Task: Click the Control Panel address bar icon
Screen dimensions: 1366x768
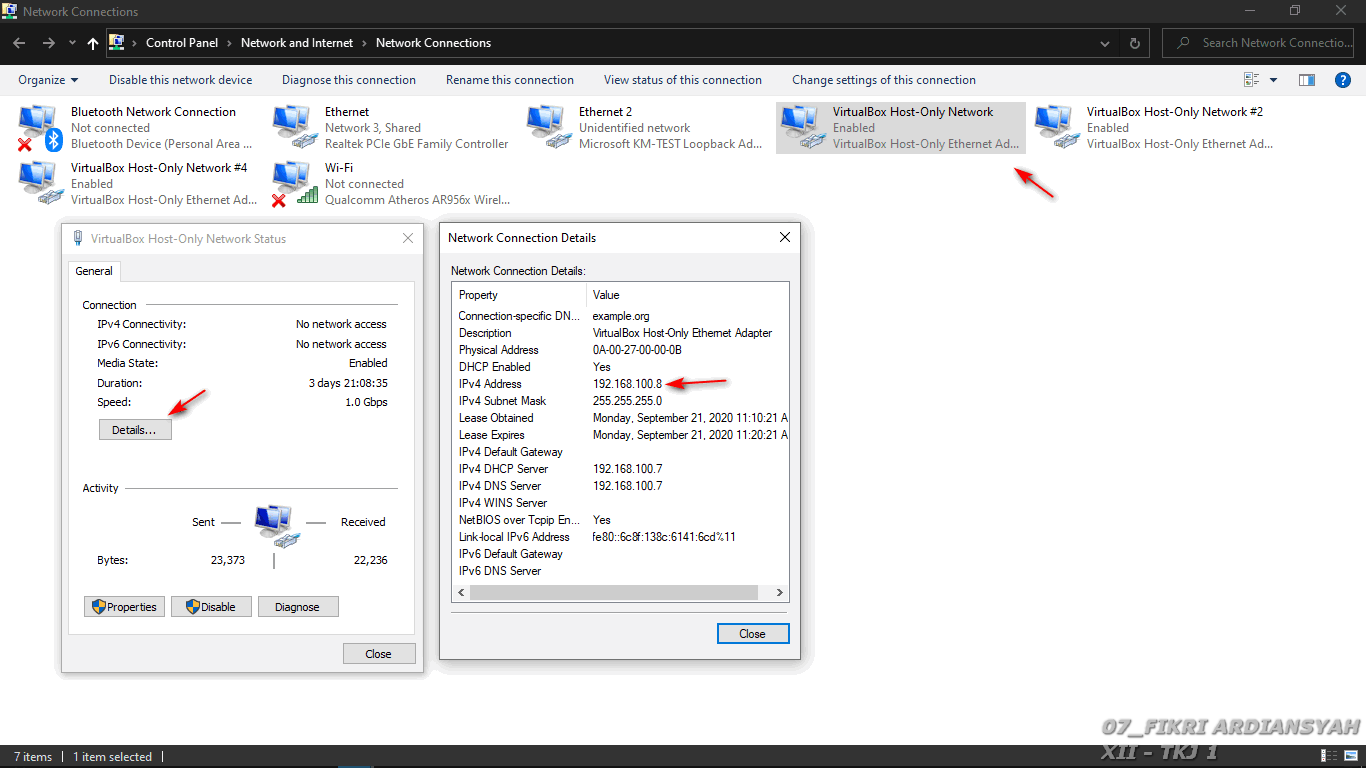Action: 117,43
